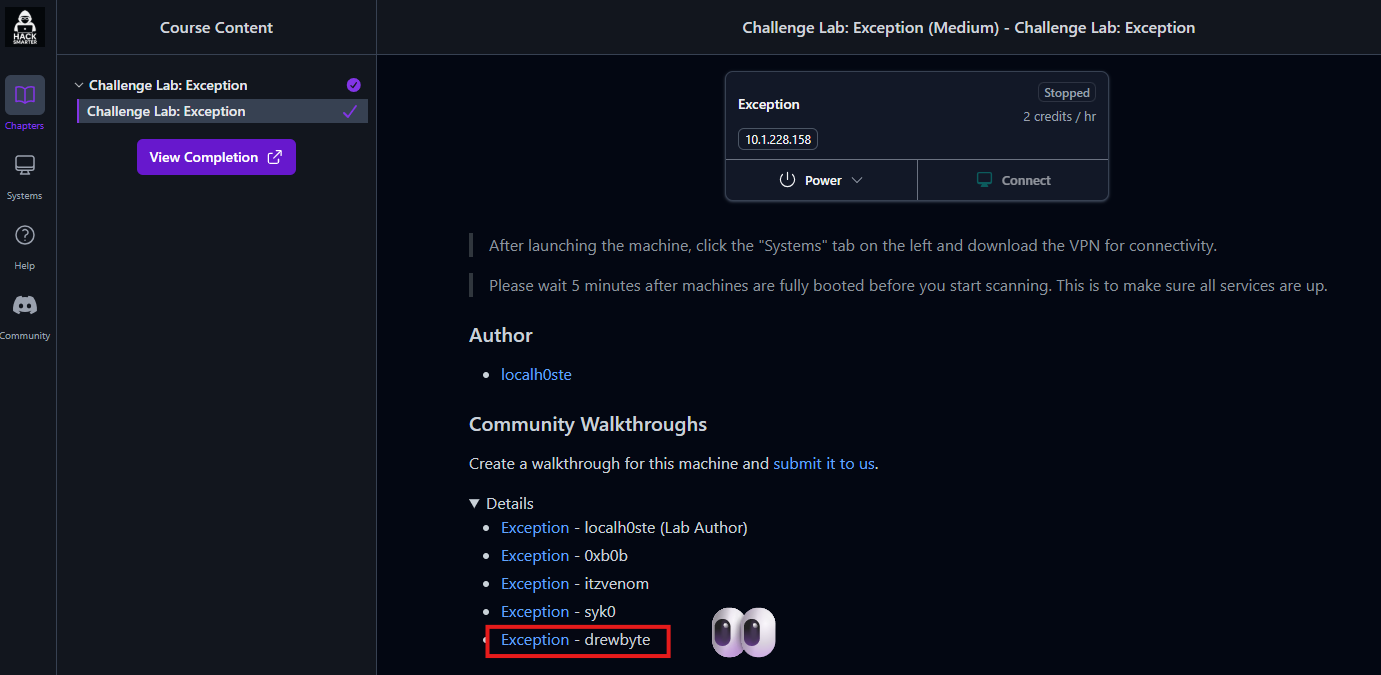Open the Systems monitor icon
This screenshot has height=675, width=1381.
point(25,166)
